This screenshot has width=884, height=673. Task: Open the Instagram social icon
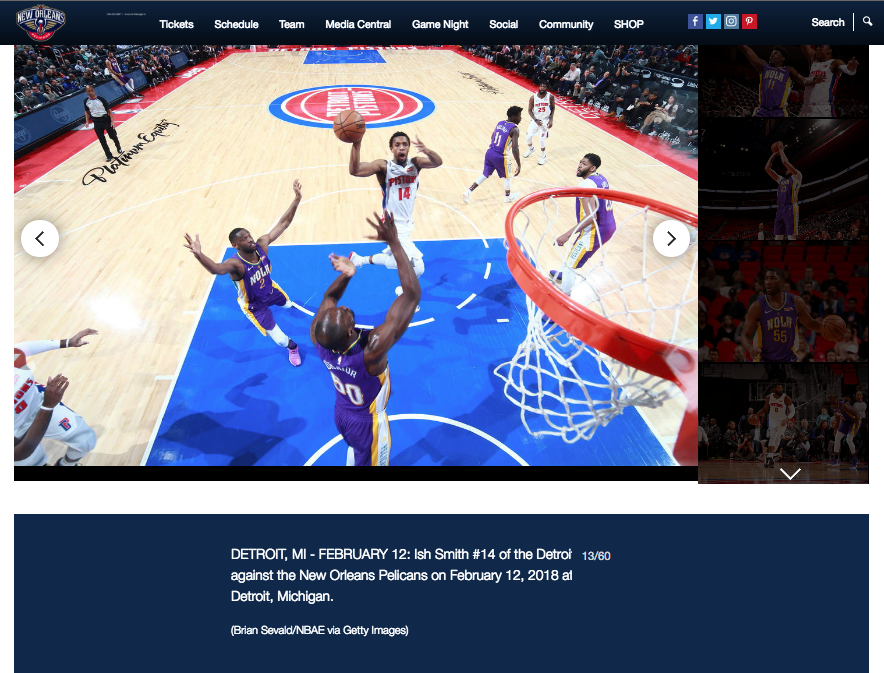(x=731, y=22)
